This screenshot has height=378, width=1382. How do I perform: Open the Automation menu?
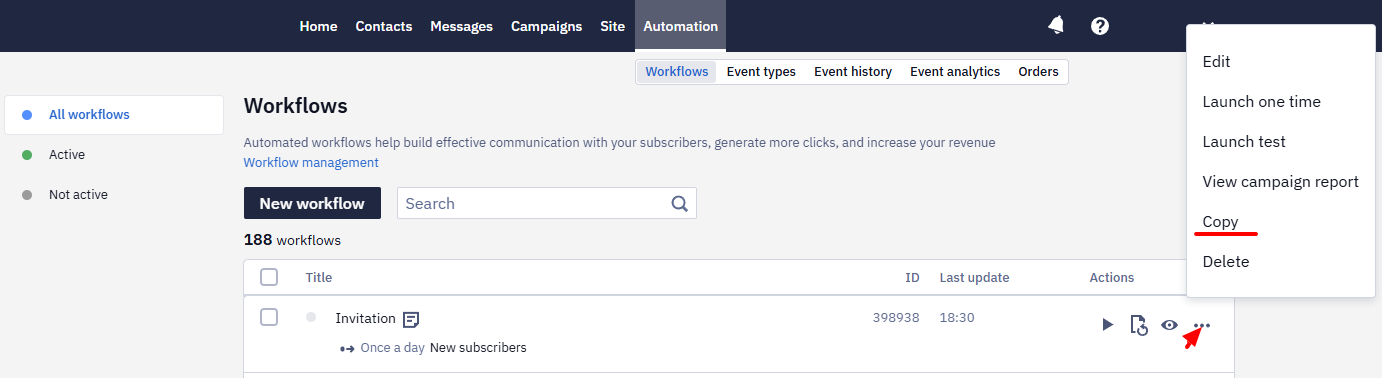680,26
